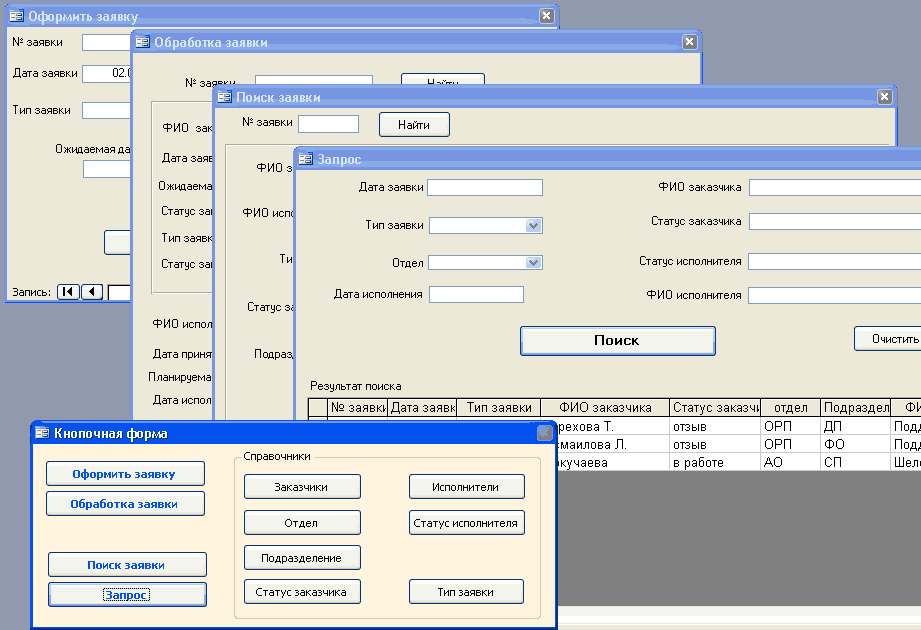Image resolution: width=921 pixels, height=630 pixels.
Task: Expand the Тип заявки dropdown in Запрос
Action: 534,226
